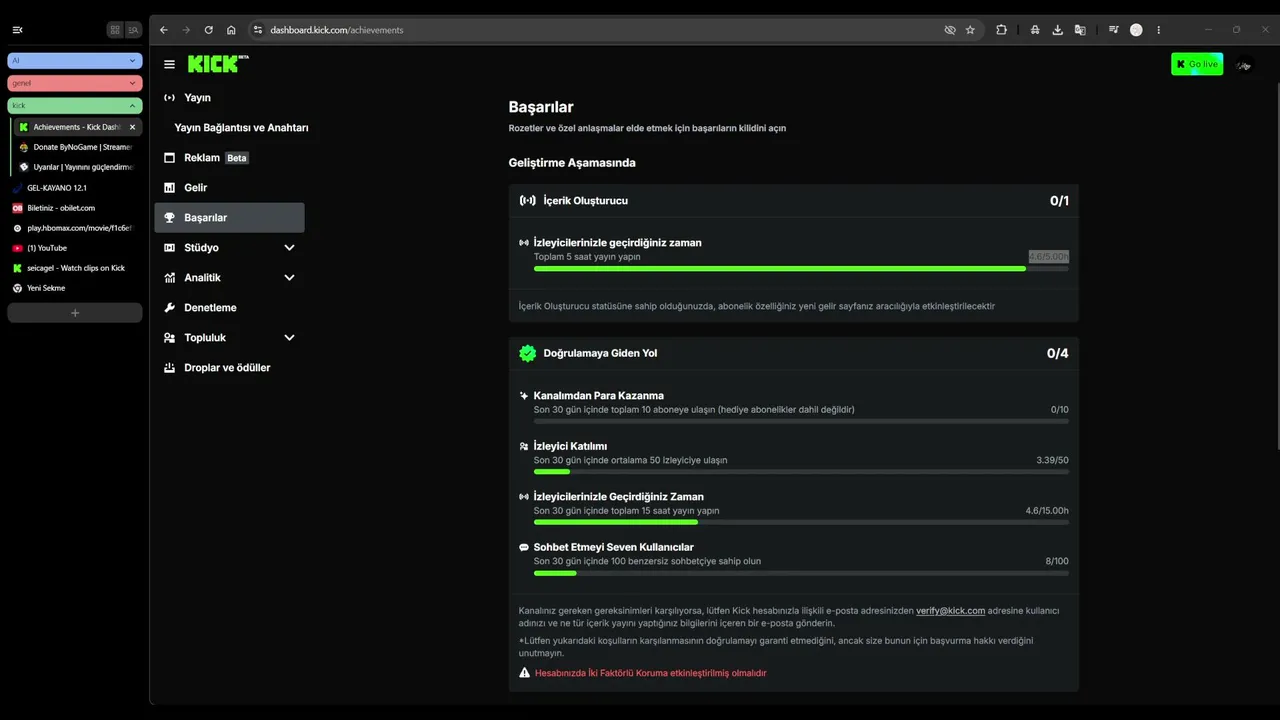Expand the Stüdyo submenu chevron
Viewport: 1280px width, 720px height.
[x=290, y=248]
